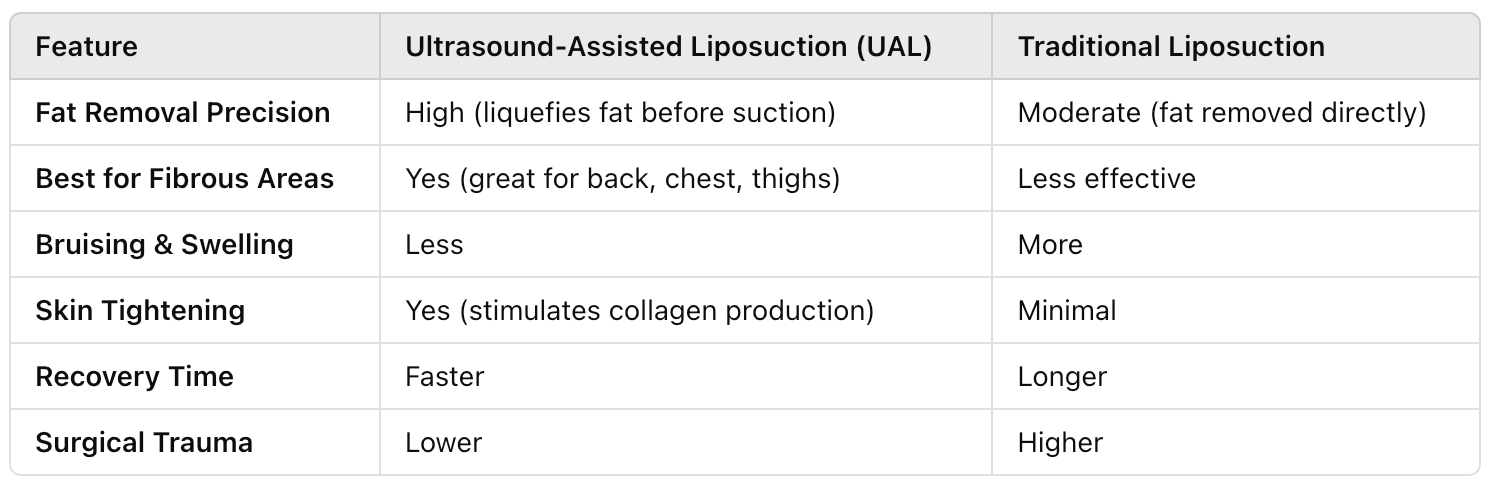
Task: Click the 'High (liquefies fat before suction)' cell
Action: click(x=620, y=112)
